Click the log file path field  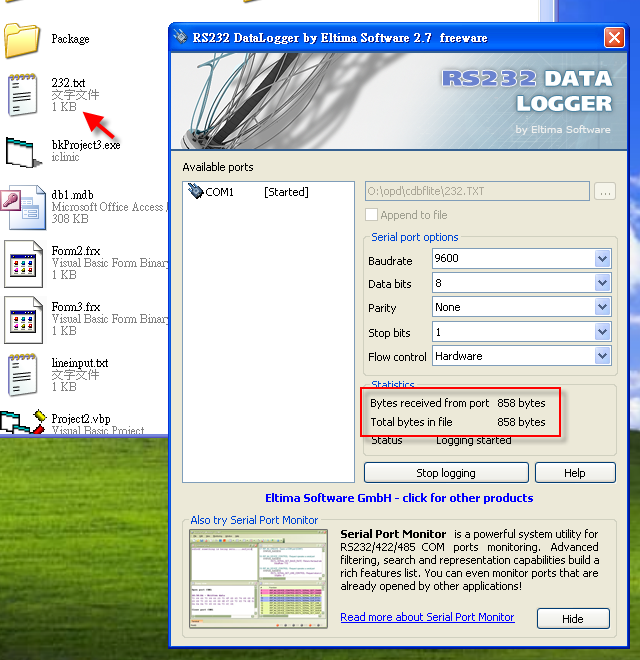click(477, 192)
